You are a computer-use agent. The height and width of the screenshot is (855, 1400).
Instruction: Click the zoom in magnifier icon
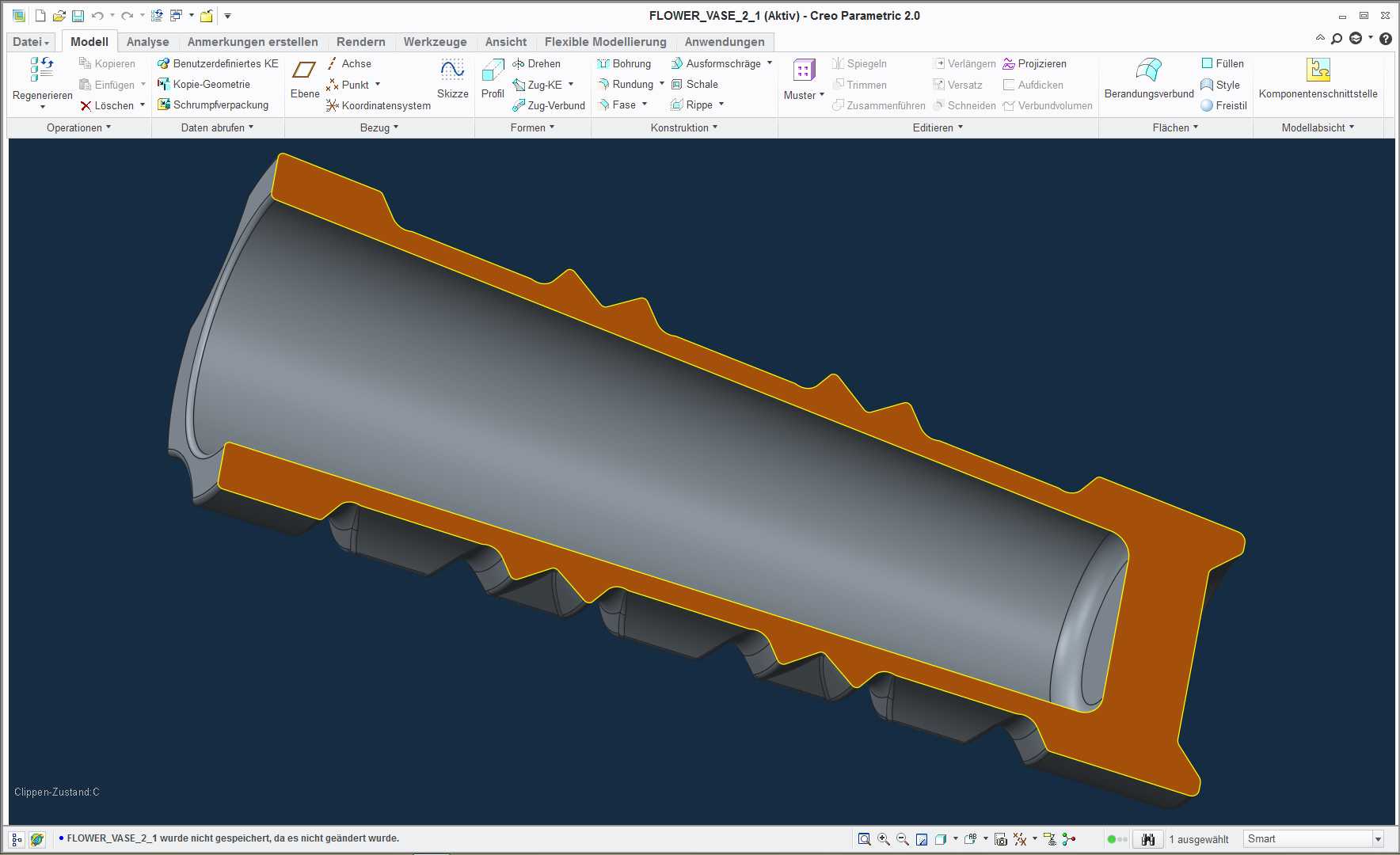pos(884,839)
